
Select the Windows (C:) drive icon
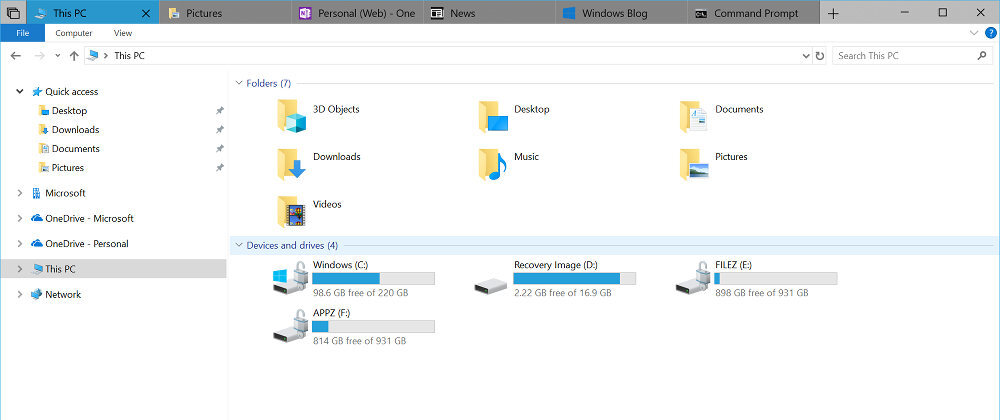291,277
